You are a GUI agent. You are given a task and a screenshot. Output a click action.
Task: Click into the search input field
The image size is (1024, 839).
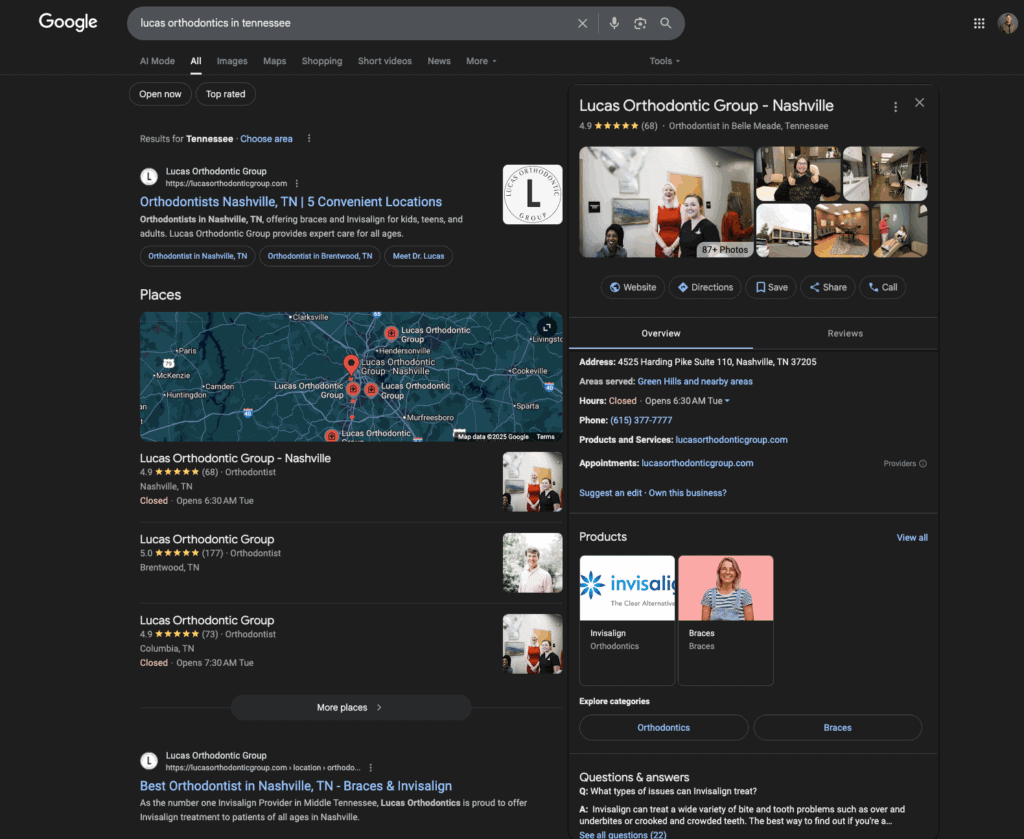[x=353, y=24]
